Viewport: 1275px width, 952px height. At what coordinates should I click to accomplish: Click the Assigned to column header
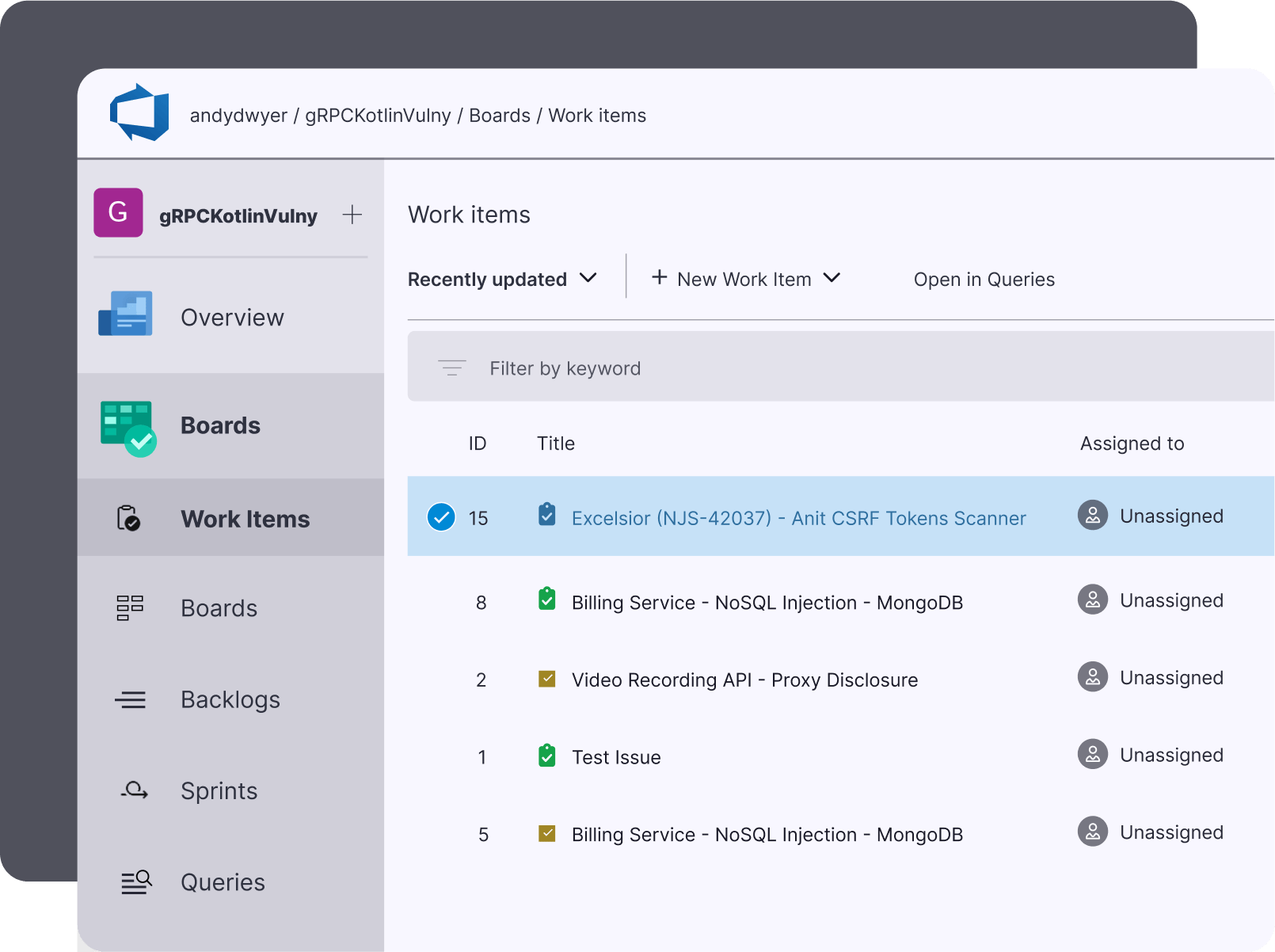(1132, 444)
